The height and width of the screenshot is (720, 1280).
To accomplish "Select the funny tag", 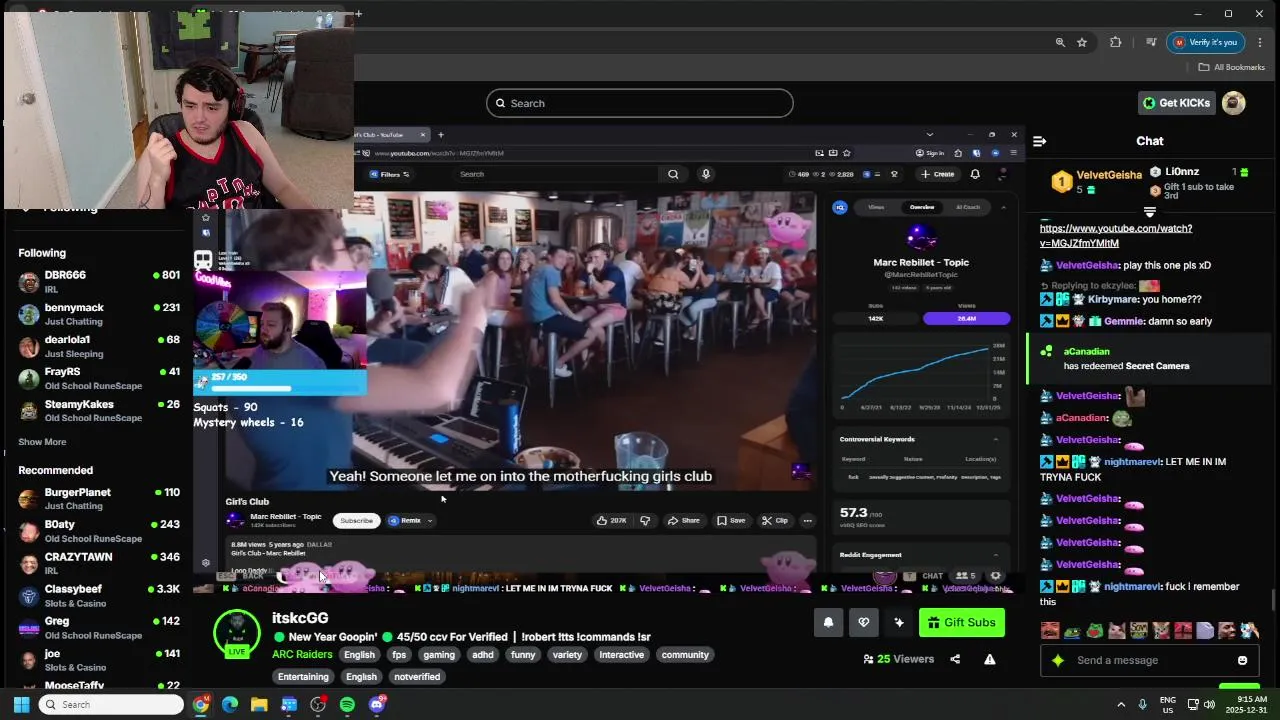I will click(523, 655).
